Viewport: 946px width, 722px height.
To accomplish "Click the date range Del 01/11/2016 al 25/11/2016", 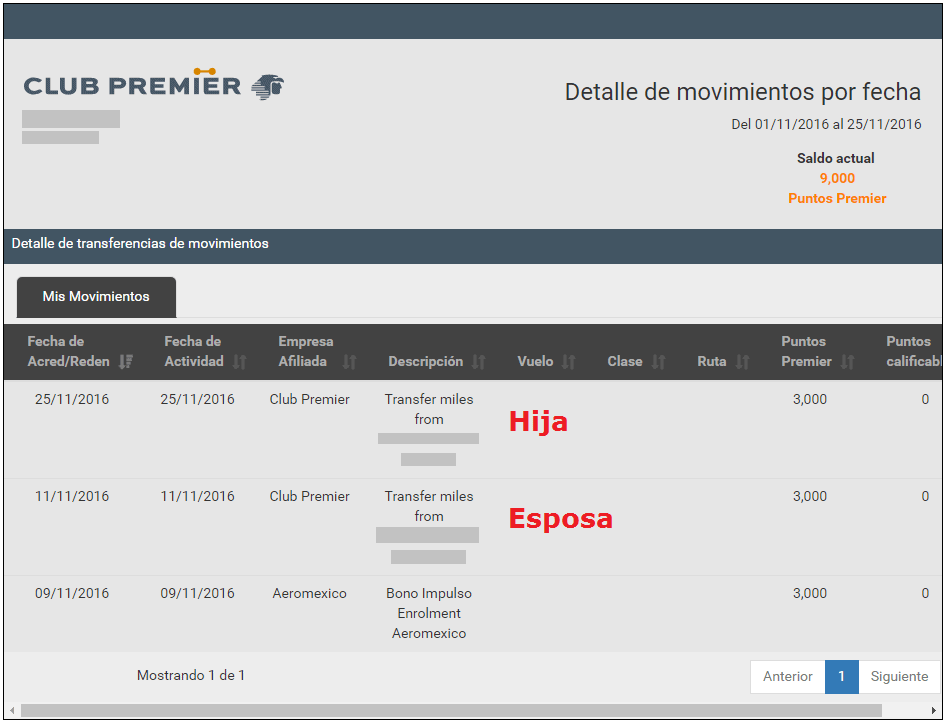I will pyautogui.click(x=826, y=124).
